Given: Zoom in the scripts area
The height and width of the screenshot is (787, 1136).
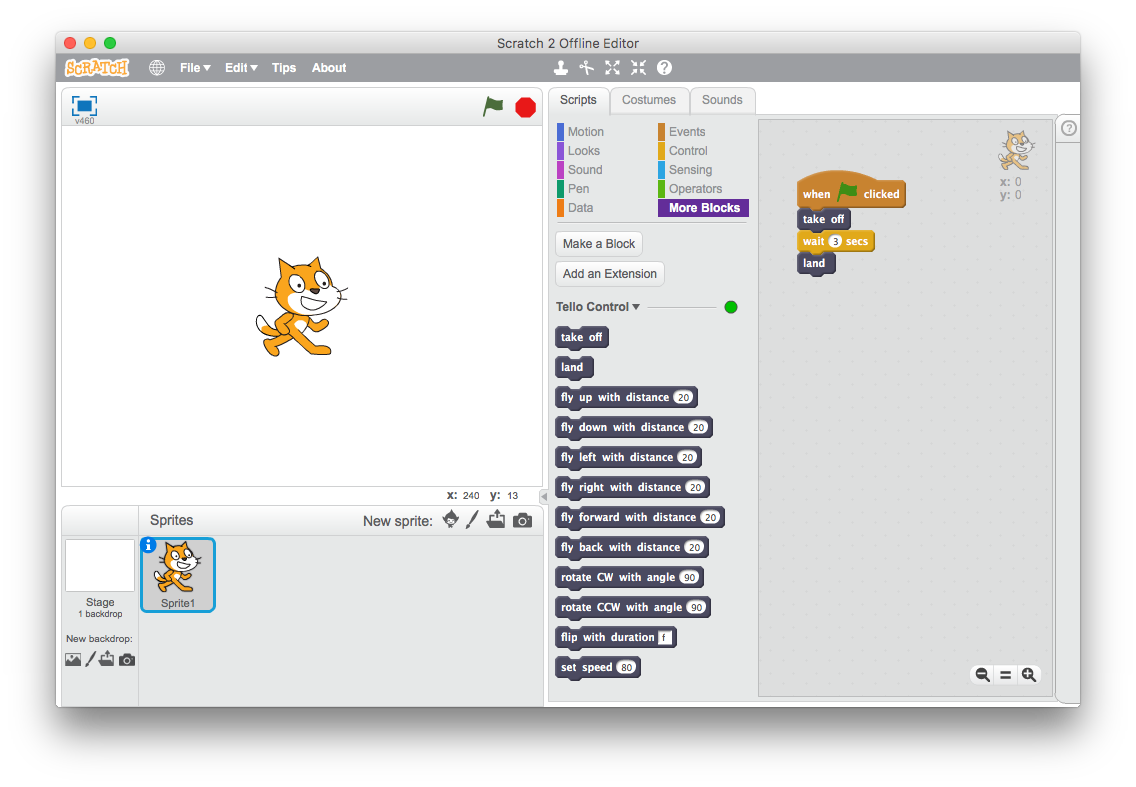Looking at the screenshot, I should (1029, 675).
